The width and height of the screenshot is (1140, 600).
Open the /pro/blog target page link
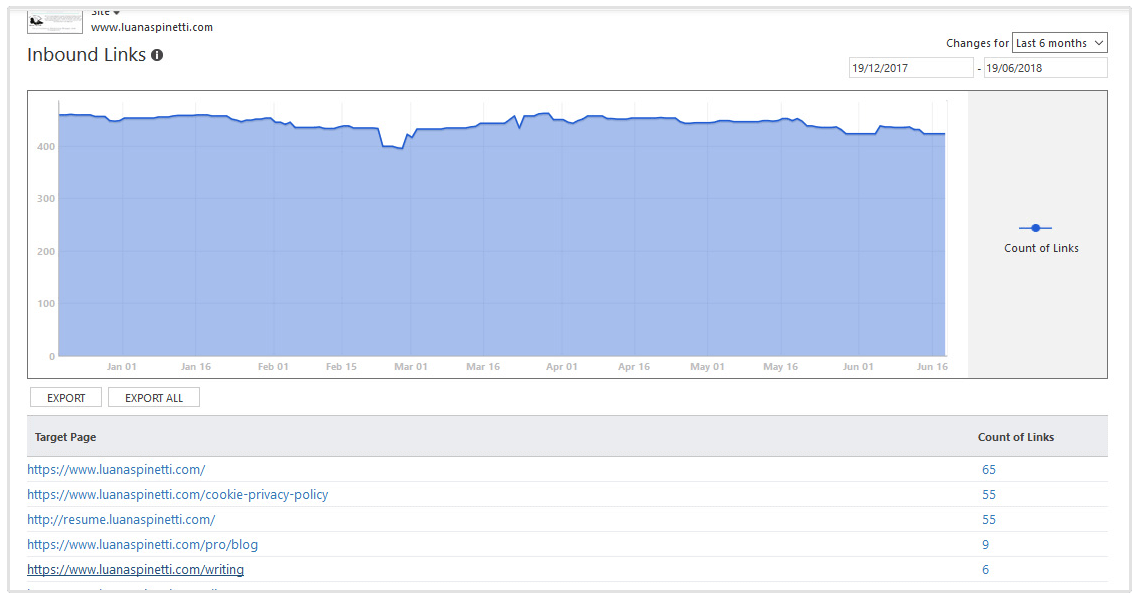pos(142,544)
